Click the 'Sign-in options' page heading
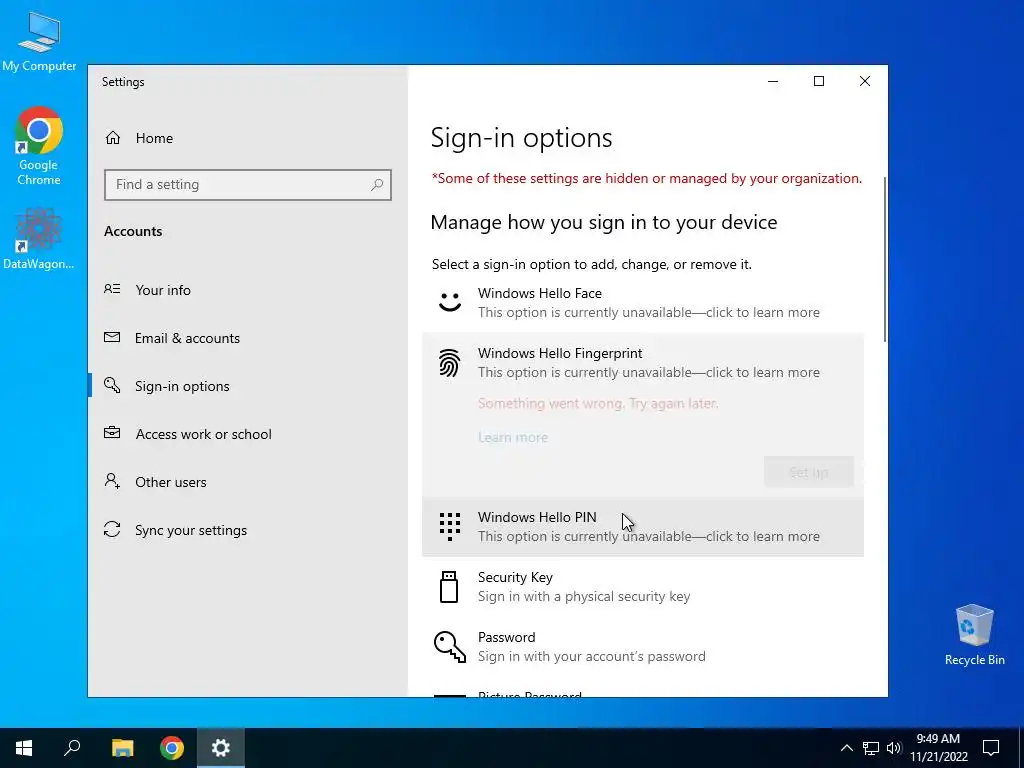The height and width of the screenshot is (768, 1024). pyautogui.click(x=521, y=138)
